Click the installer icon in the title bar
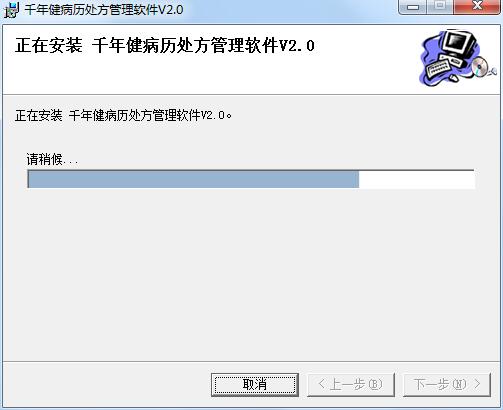This screenshot has width=503, height=410. point(11,10)
